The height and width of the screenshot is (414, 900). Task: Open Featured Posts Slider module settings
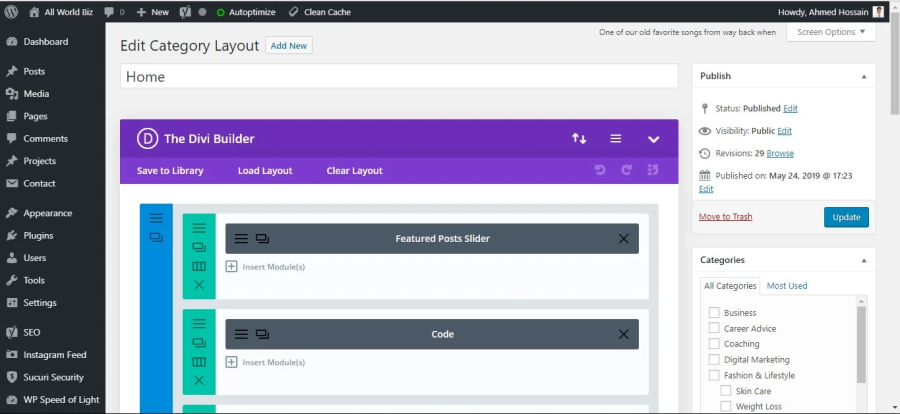(x=242, y=238)
